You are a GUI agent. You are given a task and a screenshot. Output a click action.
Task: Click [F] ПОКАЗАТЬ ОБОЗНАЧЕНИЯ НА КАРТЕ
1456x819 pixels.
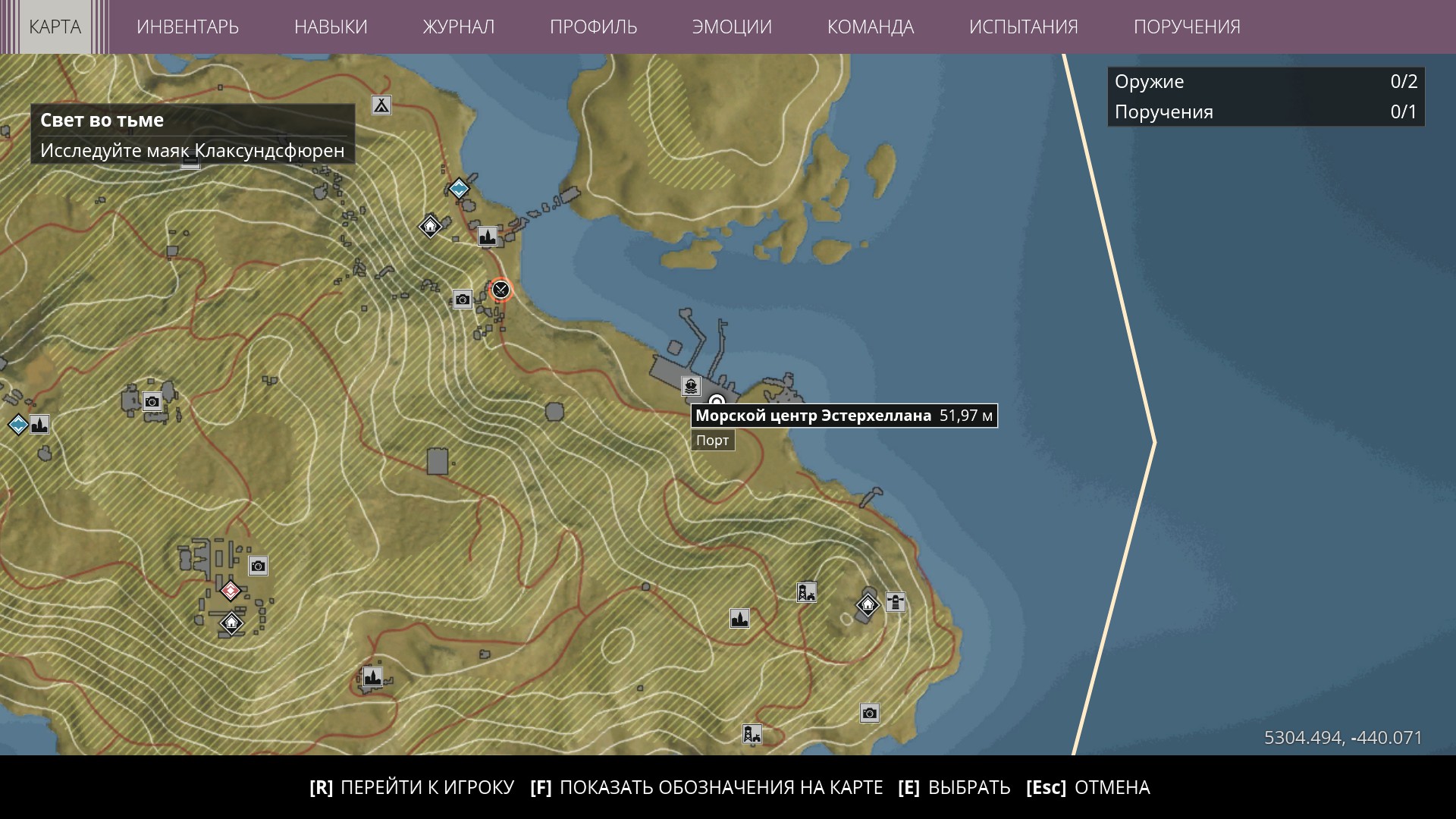tap(707, 787)
